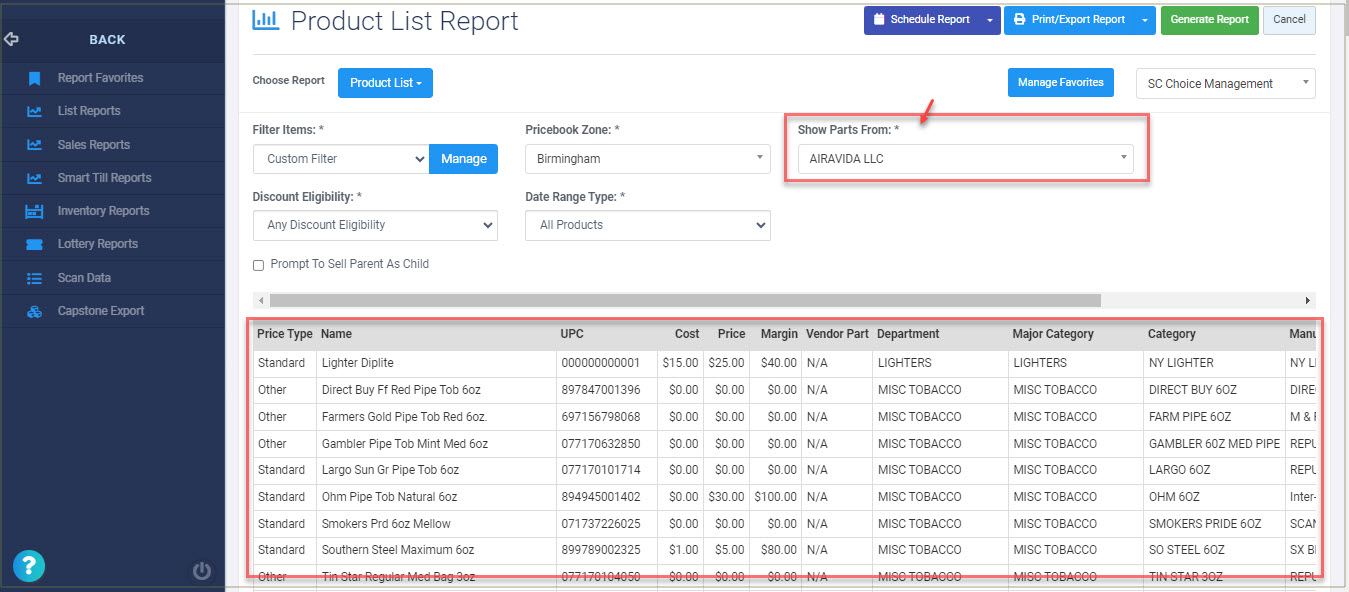Open the Pricebook Zone Birmingham dropdown
Screen dimensions: 1349x592
[648, 159]
